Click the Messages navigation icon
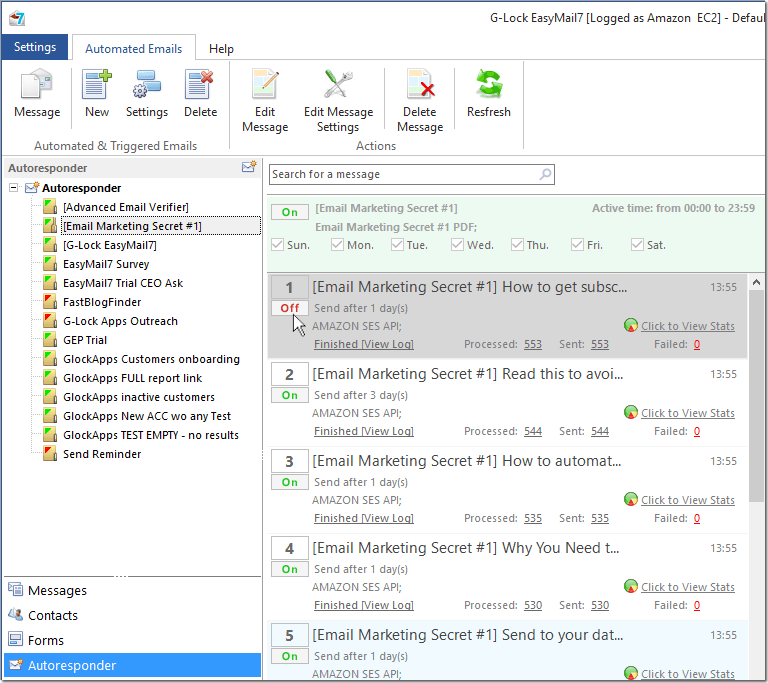This screenshot has height=683, width=768. click(x=16, y=589)
